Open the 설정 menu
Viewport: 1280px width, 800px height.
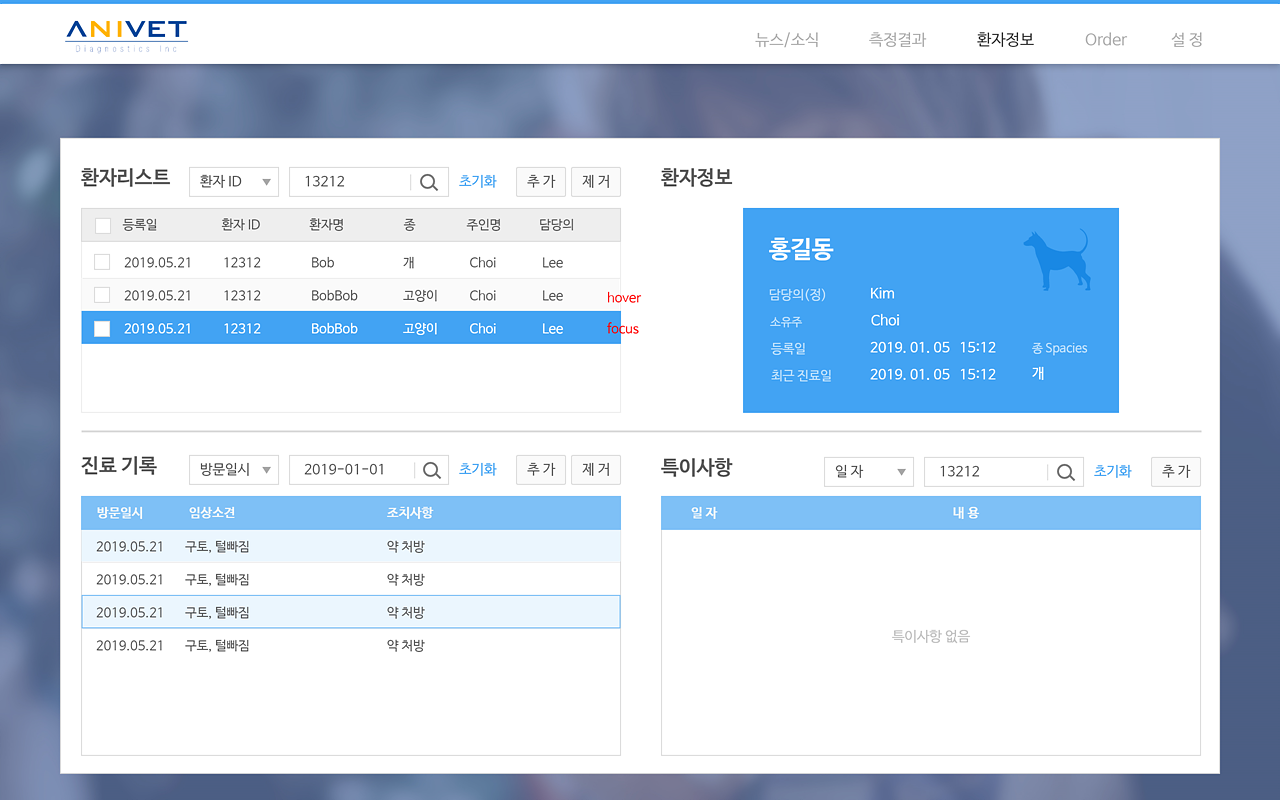coord(1187,40)
